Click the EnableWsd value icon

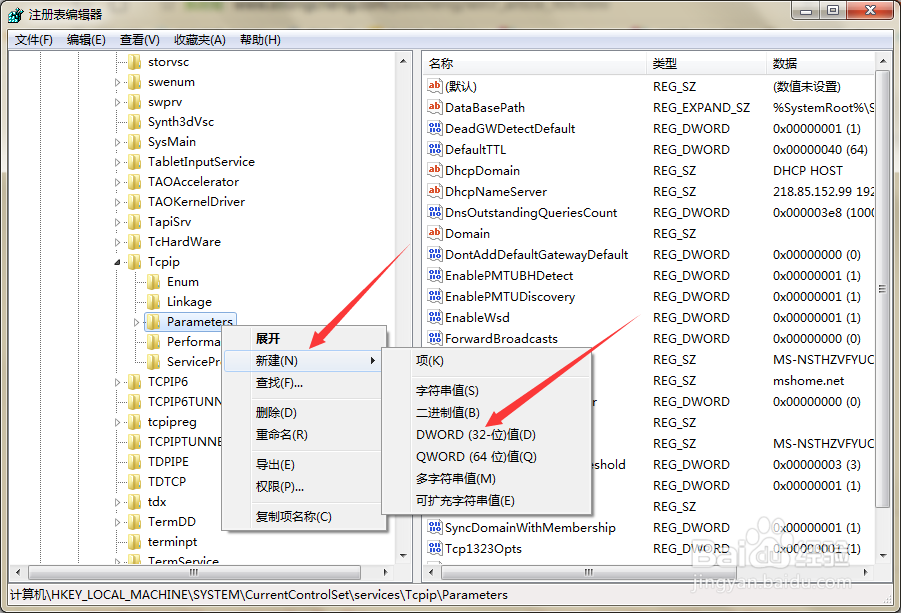click(x=434, y=317)
